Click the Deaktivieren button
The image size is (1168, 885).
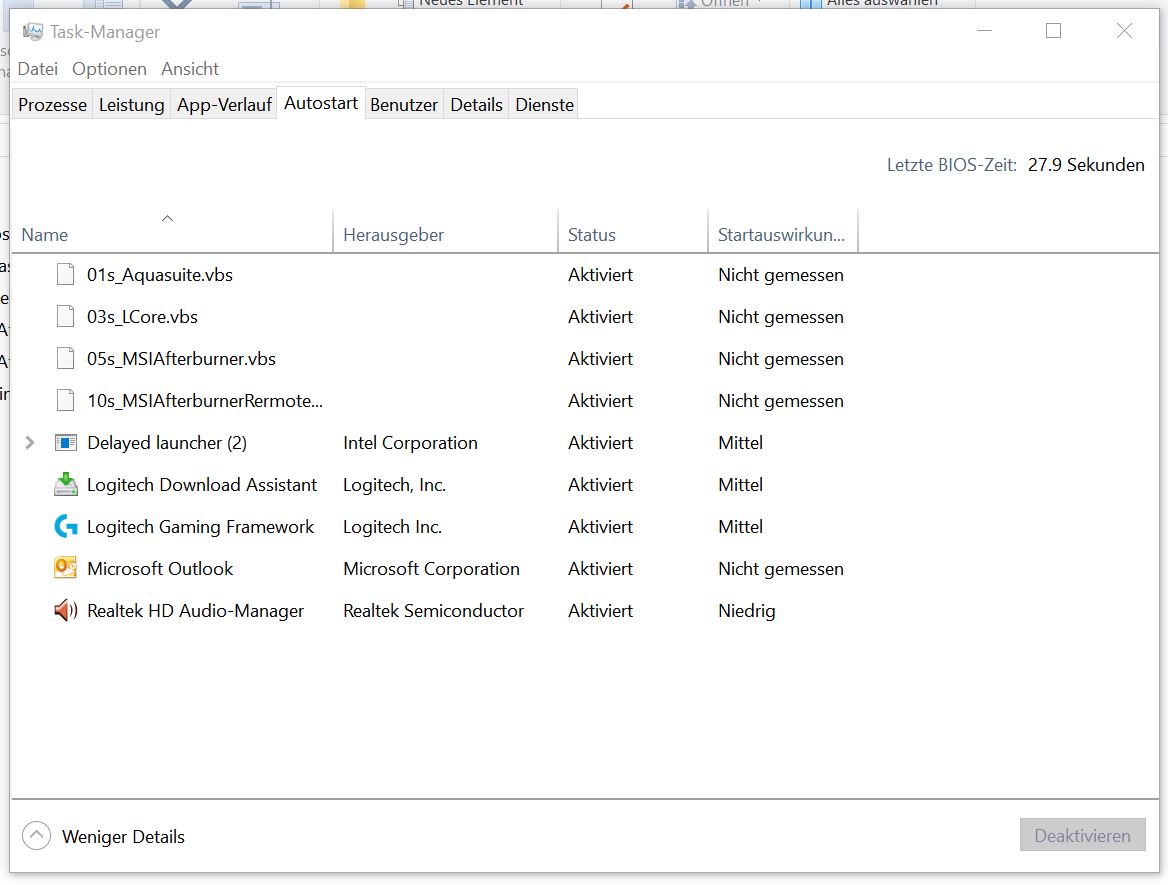pyautogui.click(x=1082, y=836)
